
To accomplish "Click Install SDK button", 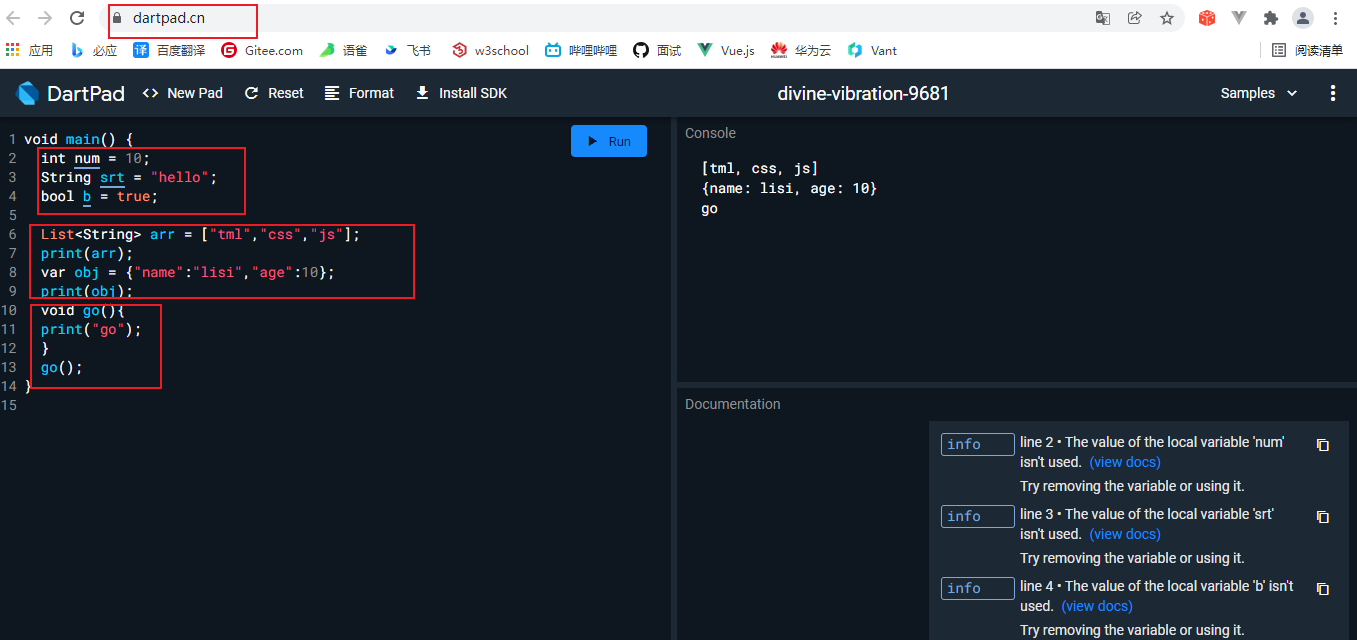I will point(461,93).
